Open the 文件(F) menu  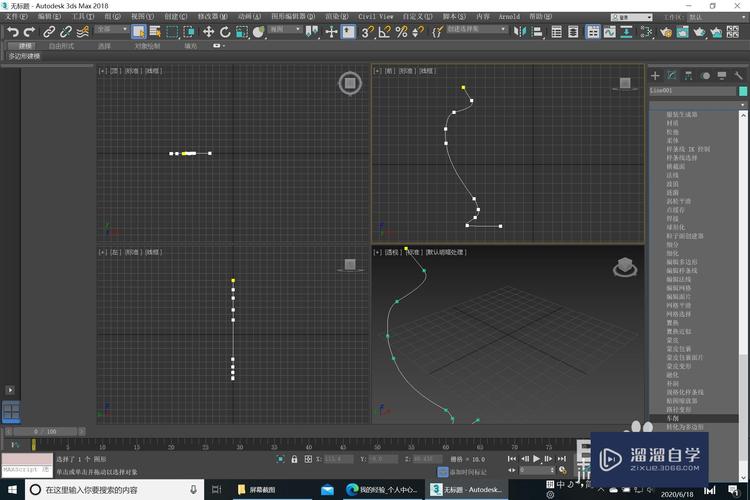[x=17, y=17]
